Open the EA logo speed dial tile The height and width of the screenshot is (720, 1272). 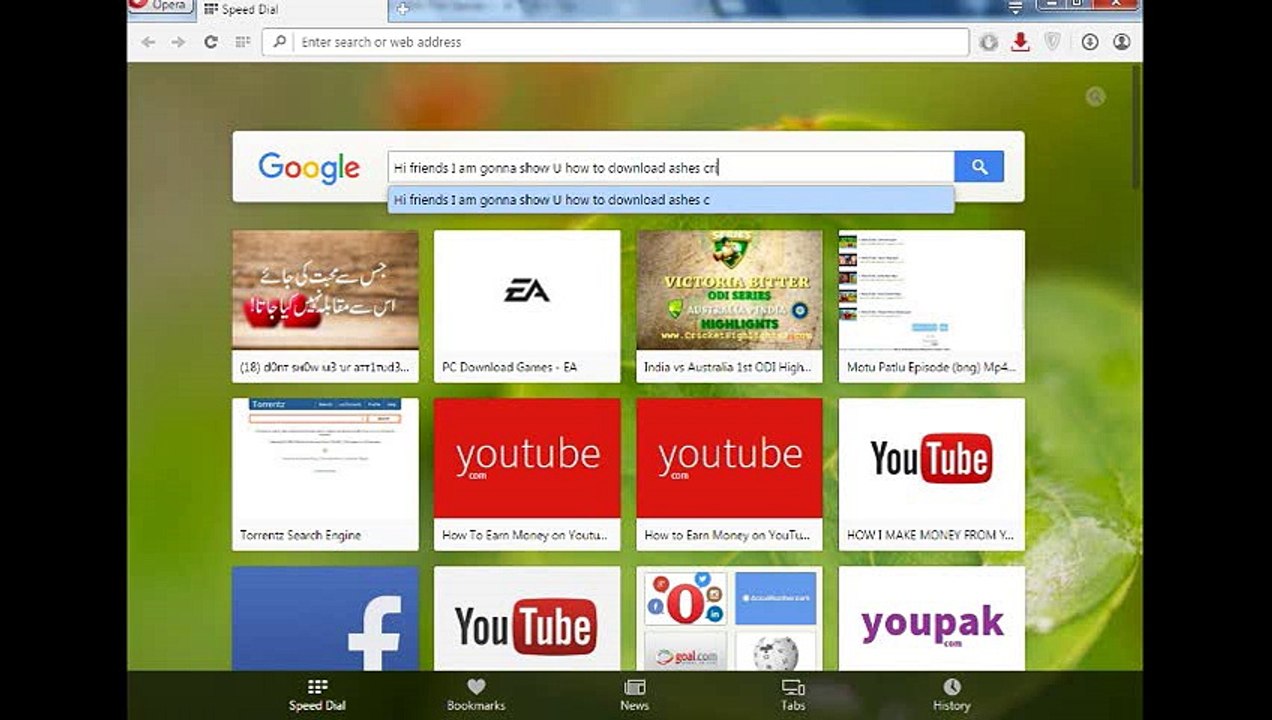(527, 291)
